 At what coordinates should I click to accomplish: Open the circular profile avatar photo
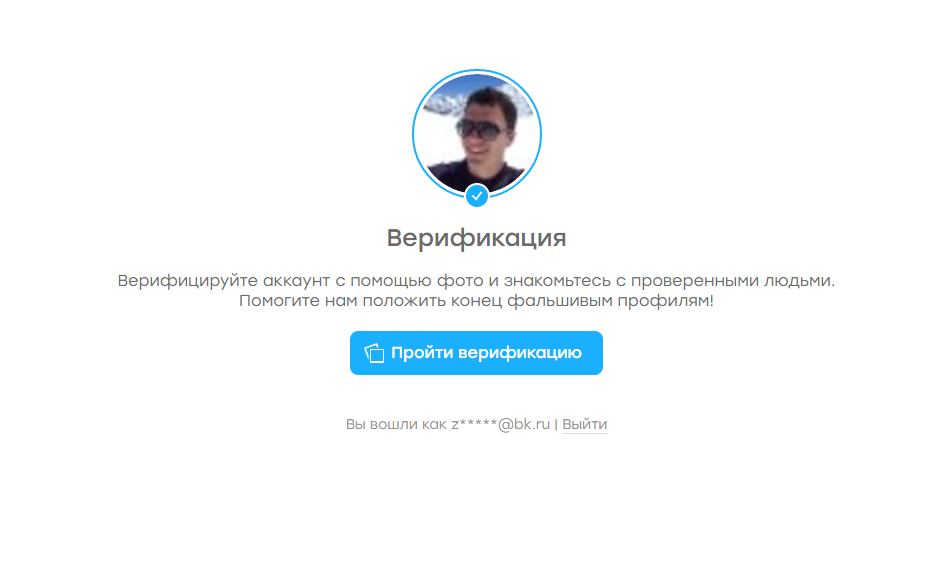point(477,133)
